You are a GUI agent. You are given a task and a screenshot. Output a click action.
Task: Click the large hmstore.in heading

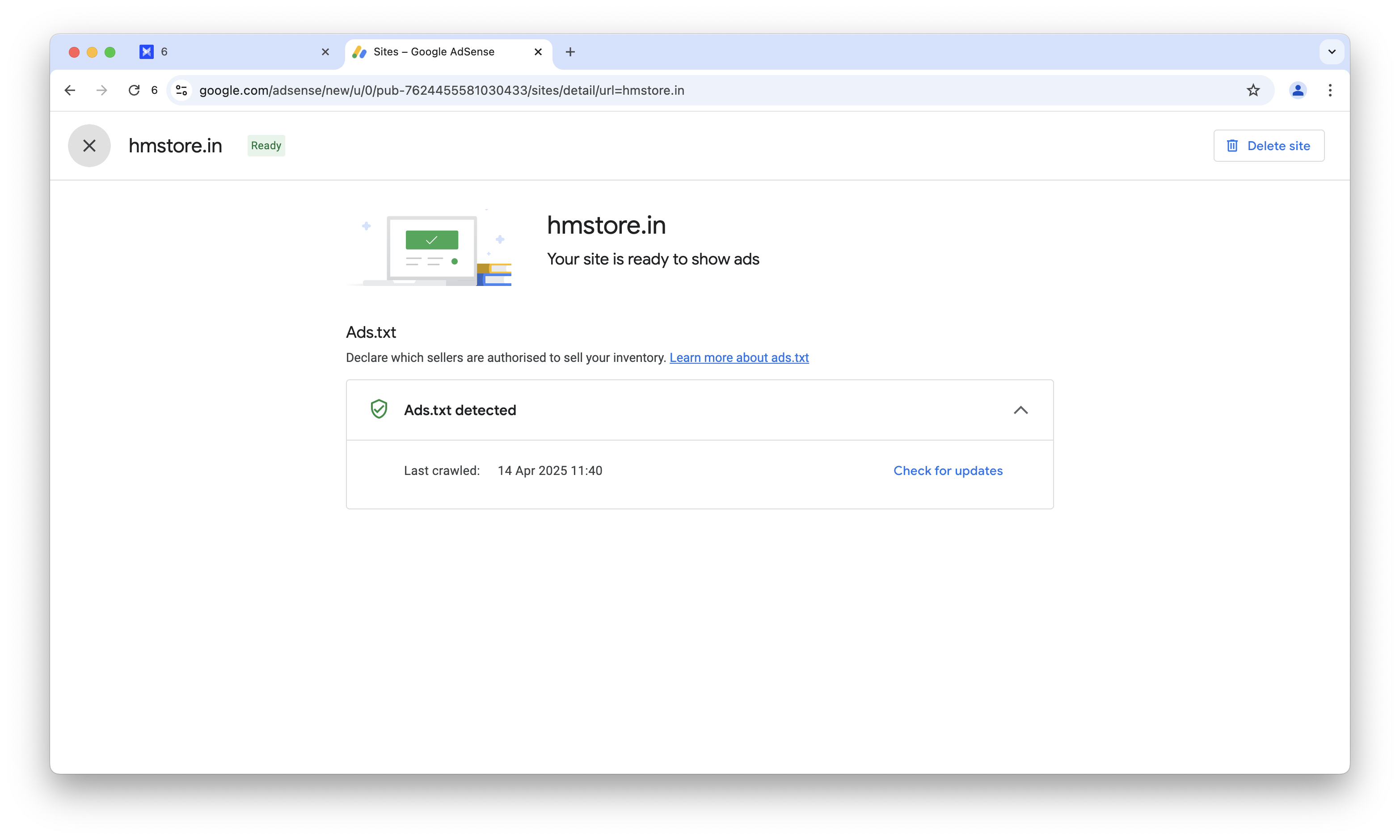(606, 226)
